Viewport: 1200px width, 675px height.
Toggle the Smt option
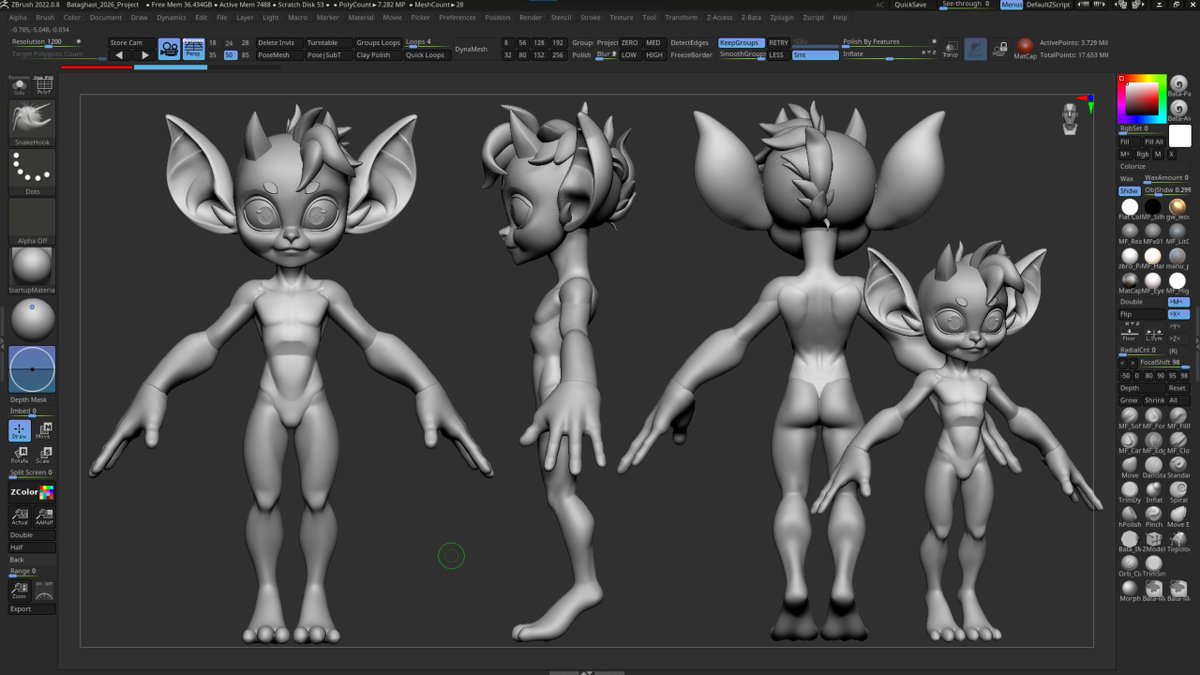point(815,55)
